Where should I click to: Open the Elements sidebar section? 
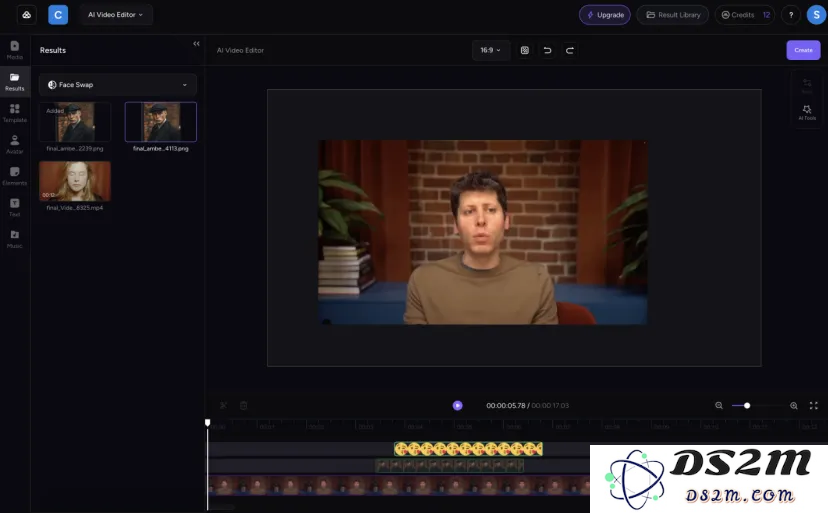tap(15, 176)
